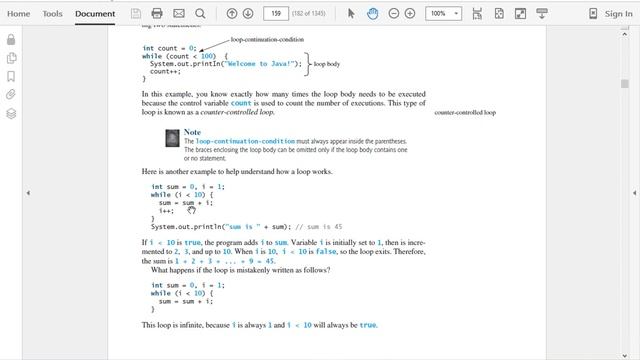Send file by email envelope icon
The height and width of the screenshot is (360, 640).
pyautogui.click(x=179, y=13)
